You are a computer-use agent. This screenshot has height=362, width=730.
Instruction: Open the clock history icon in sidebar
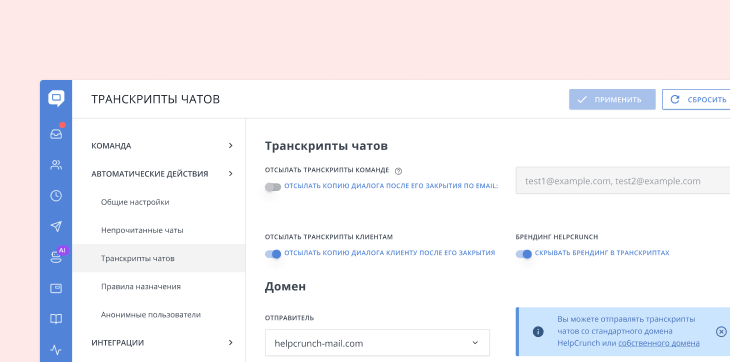(x=56, y=195)
